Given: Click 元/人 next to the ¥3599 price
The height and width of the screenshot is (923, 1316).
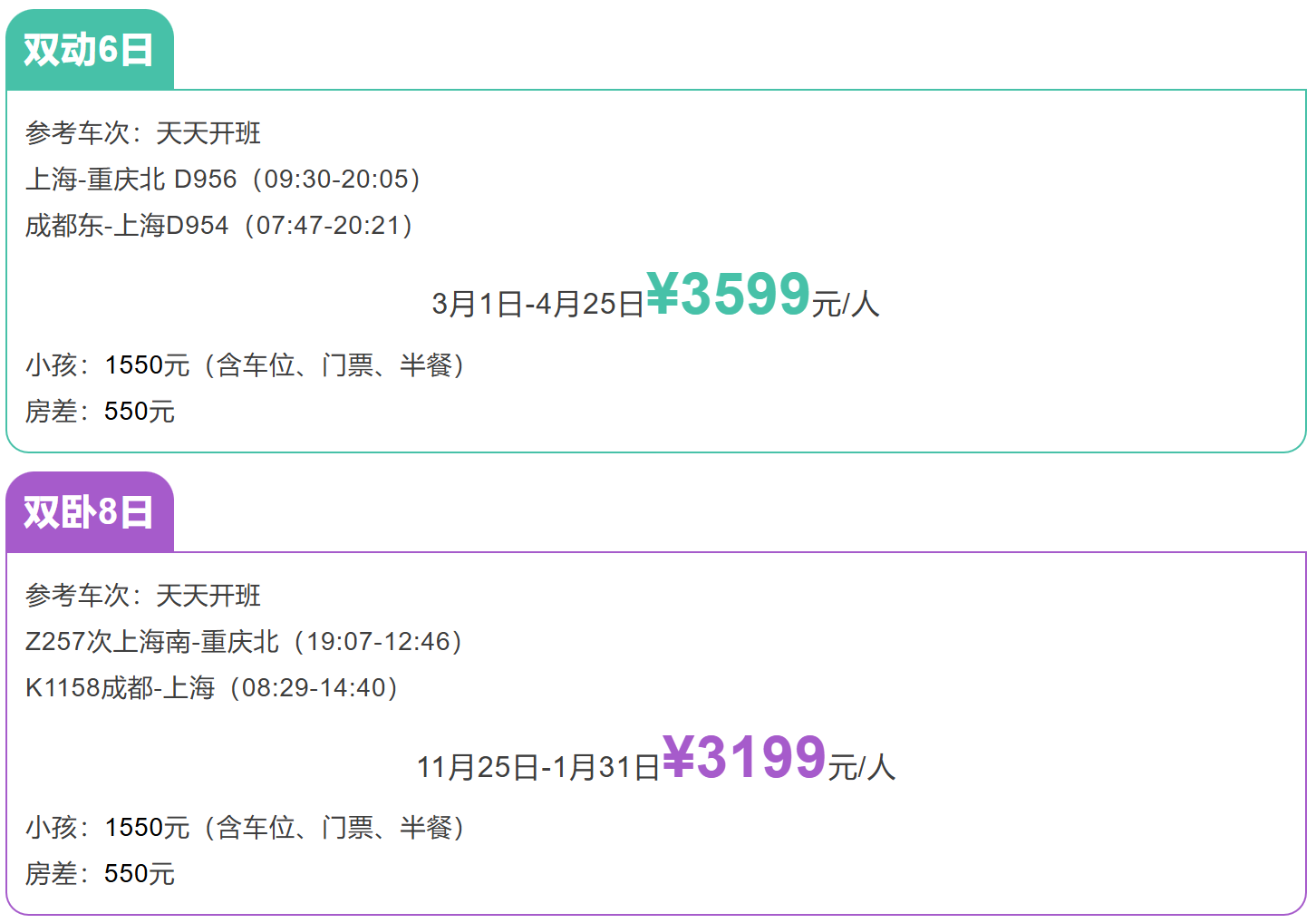Looking at the screenshot, I should pos(845,304).
